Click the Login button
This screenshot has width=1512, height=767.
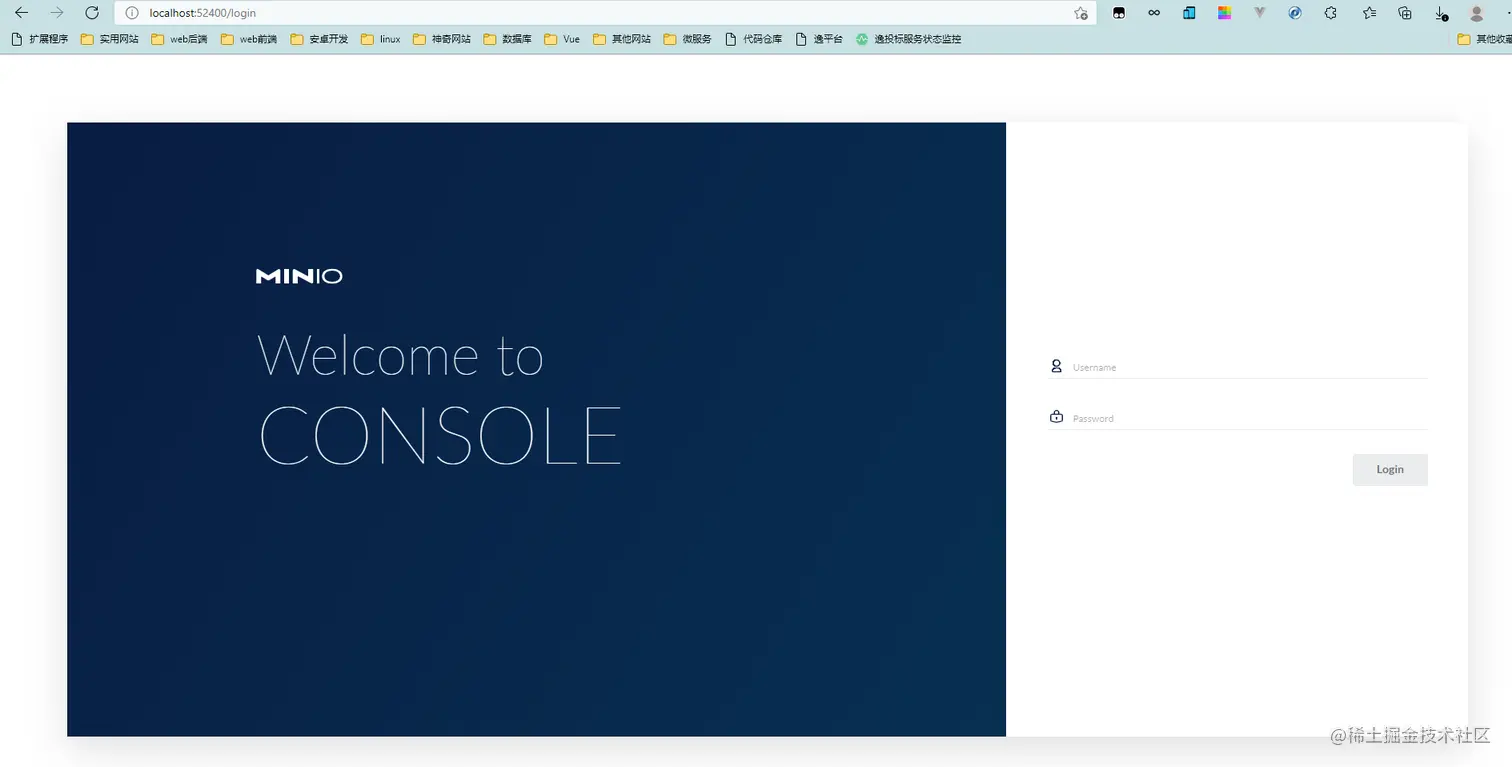(x=1390, y=470)
